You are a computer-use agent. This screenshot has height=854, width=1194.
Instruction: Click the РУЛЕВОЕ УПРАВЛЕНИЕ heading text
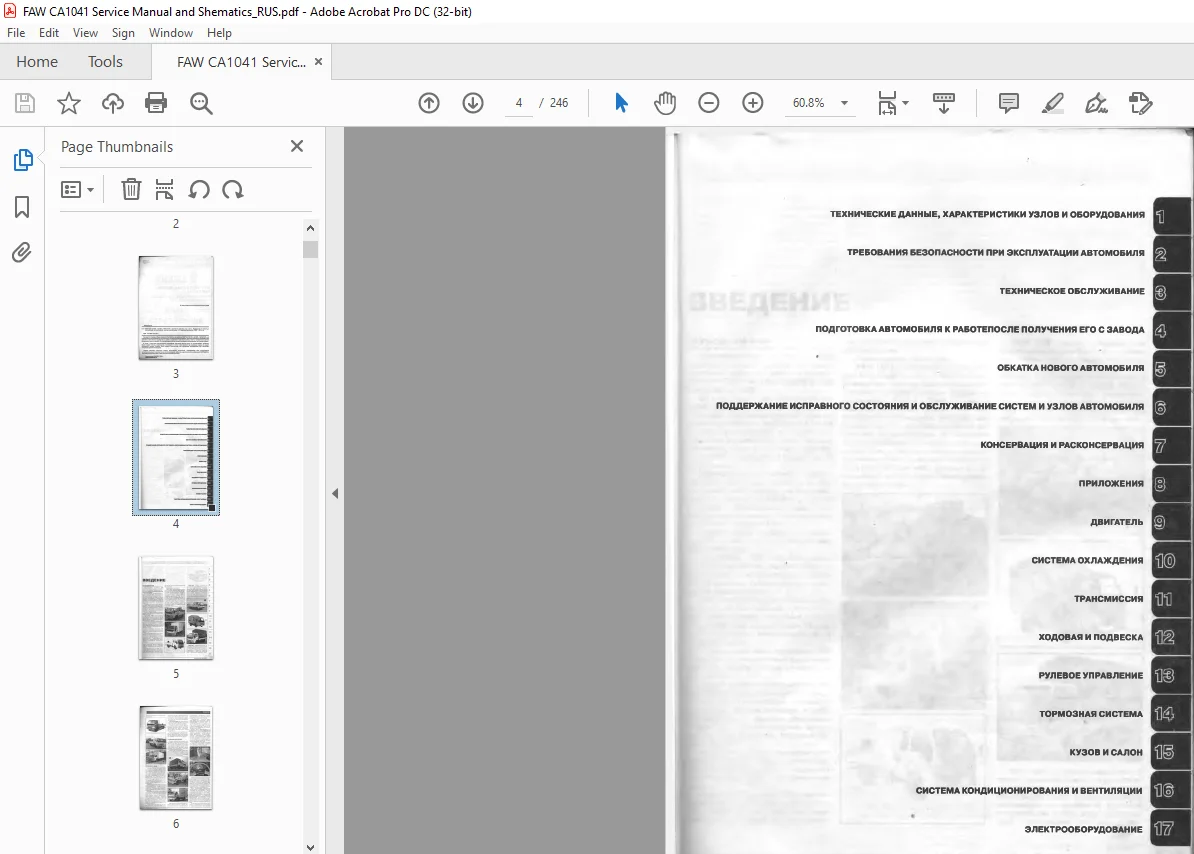(x=1090, y=675)
